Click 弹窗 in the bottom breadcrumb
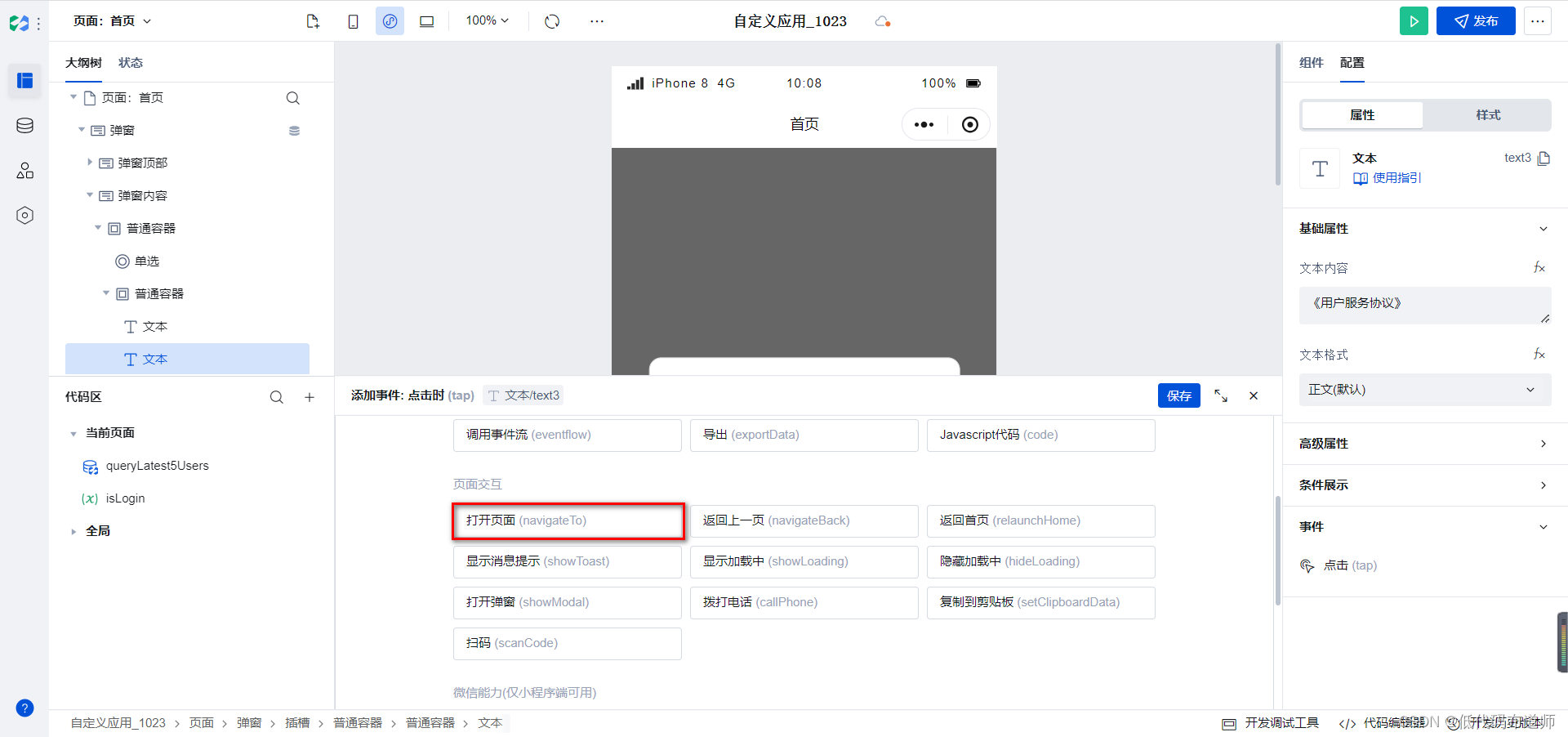This screenshot has width=1568, height=737. pos(249,723)
